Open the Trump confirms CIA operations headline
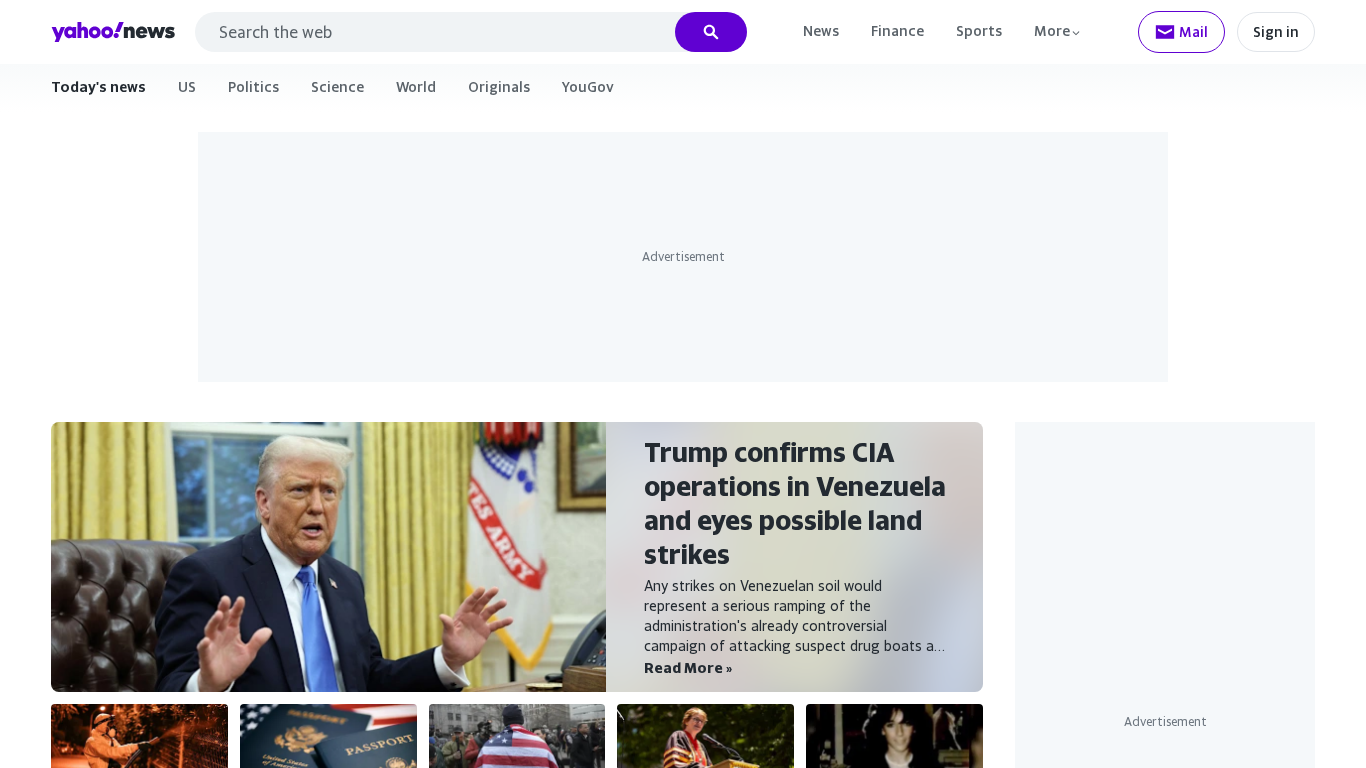 coord(795,503)
